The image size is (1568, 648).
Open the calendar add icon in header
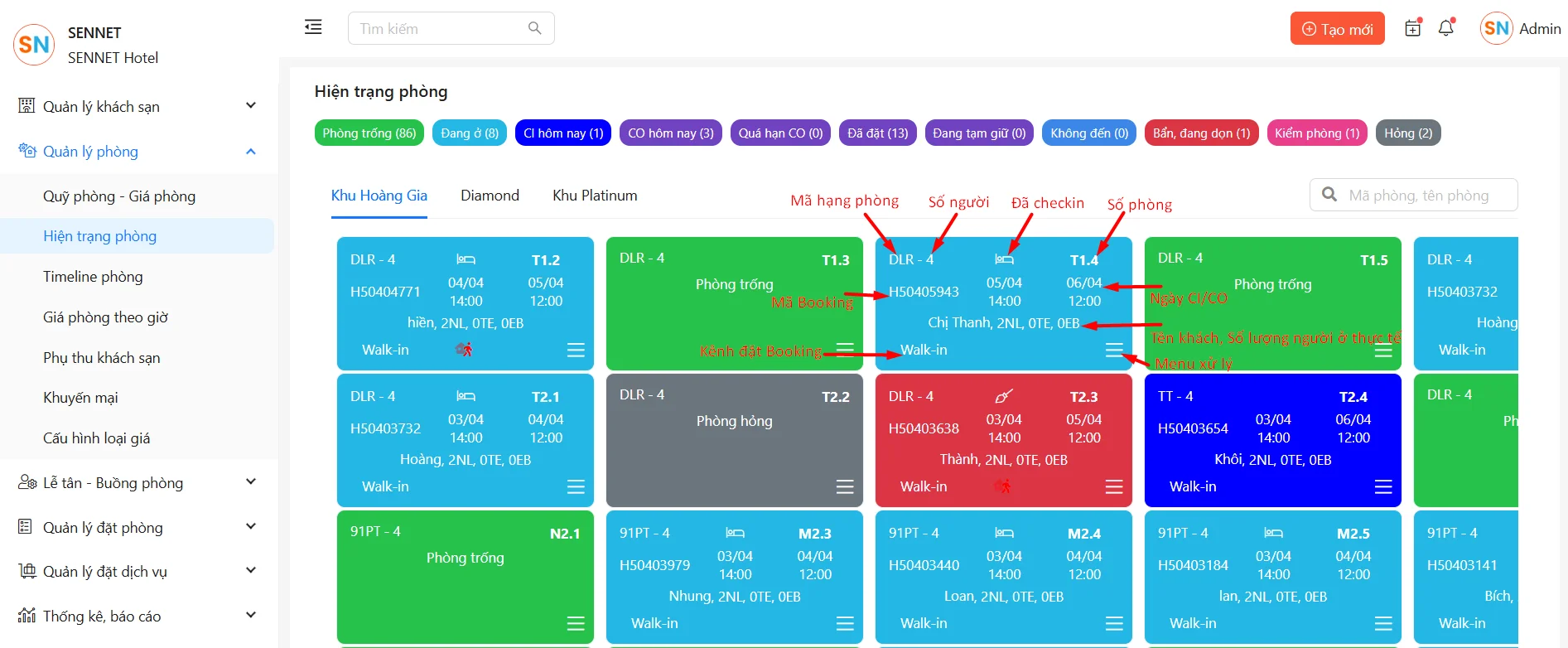click(x=1413, y=28)
